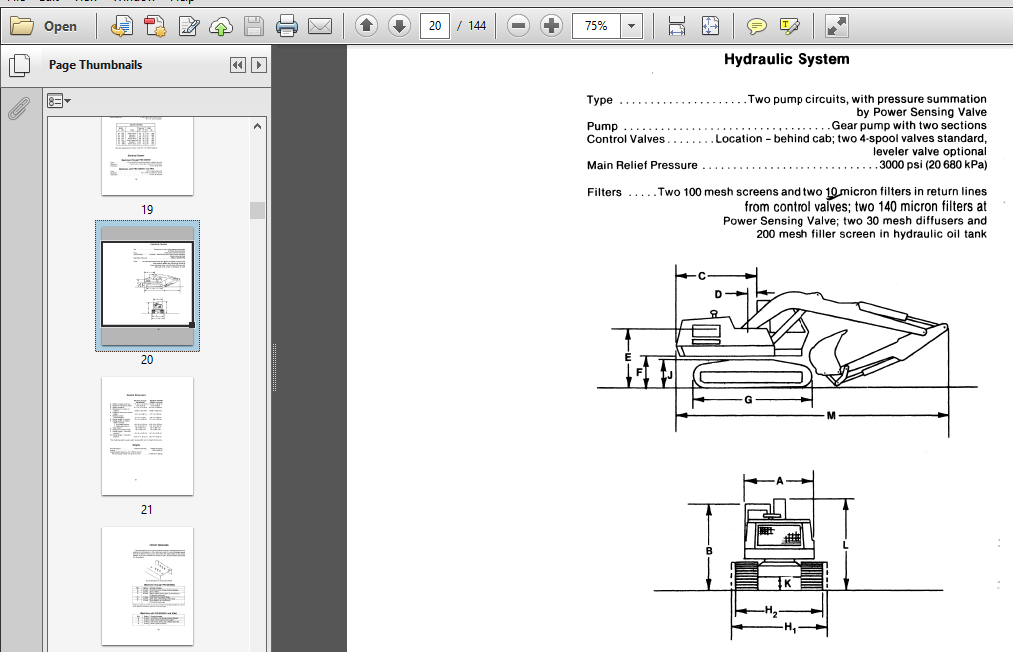1013x652 pixels.
Task: Click the panel divider resize grip
Action: (x=275, y=367)
